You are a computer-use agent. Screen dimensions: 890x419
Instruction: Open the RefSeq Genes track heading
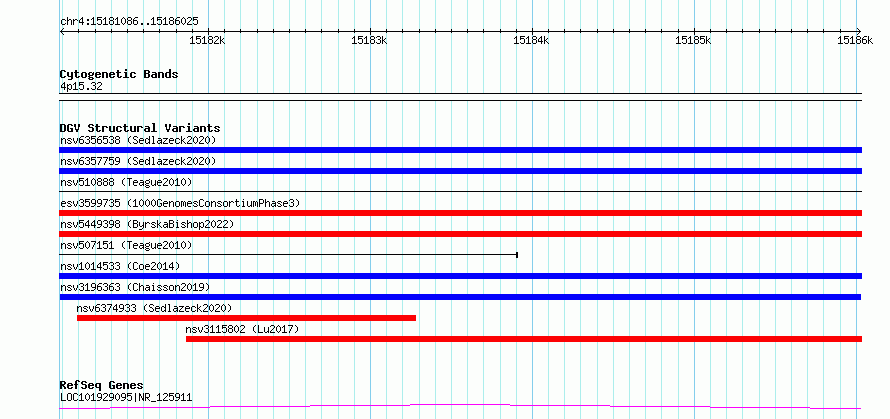click(102, 386)
